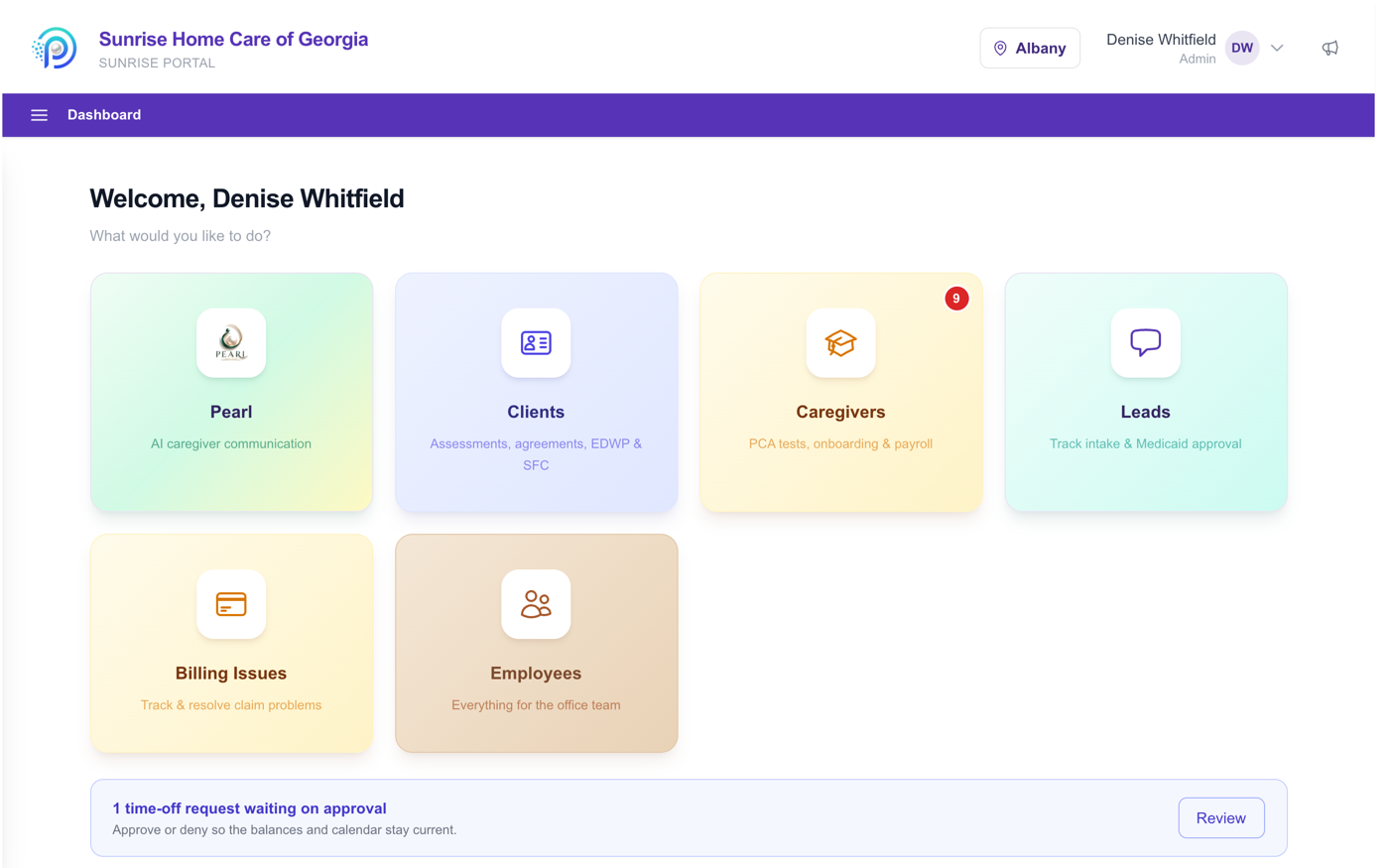Click 'Assessments, agreements, EDWP & SFC' text
This screenshot has width=1389, height=868.
(x=536, y=454)
